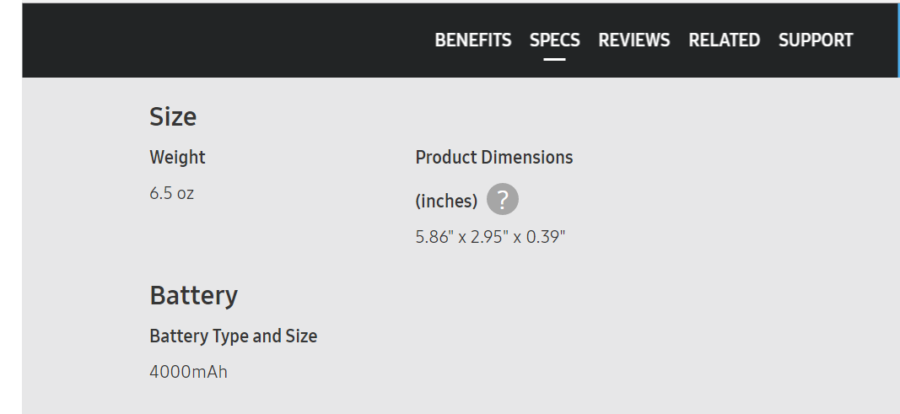Switch to the REVIEWS tab
Viewport: 900px width, 414px height.
click(634, 40)
